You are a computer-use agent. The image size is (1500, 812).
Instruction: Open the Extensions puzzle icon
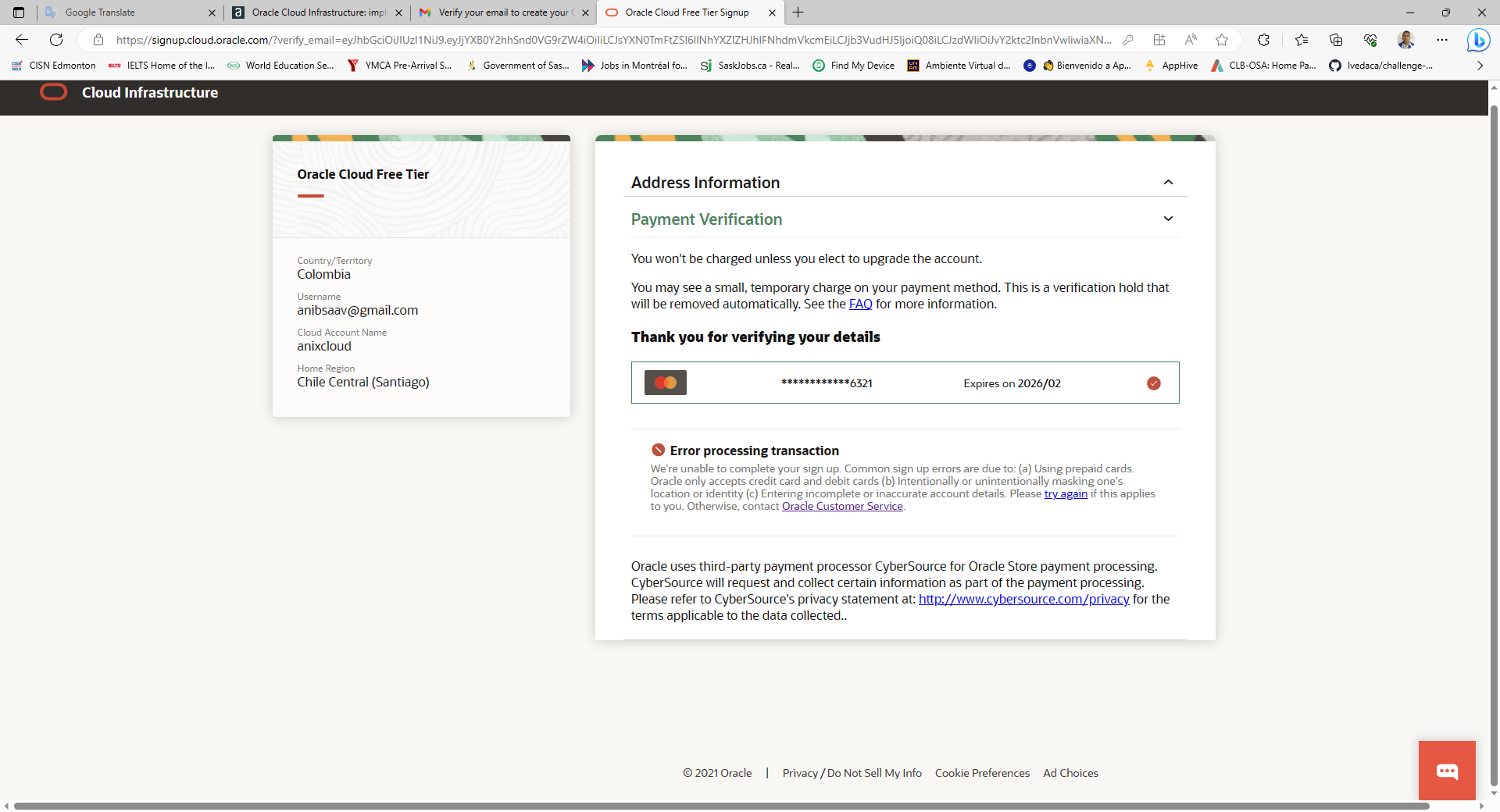(1263, 40)
